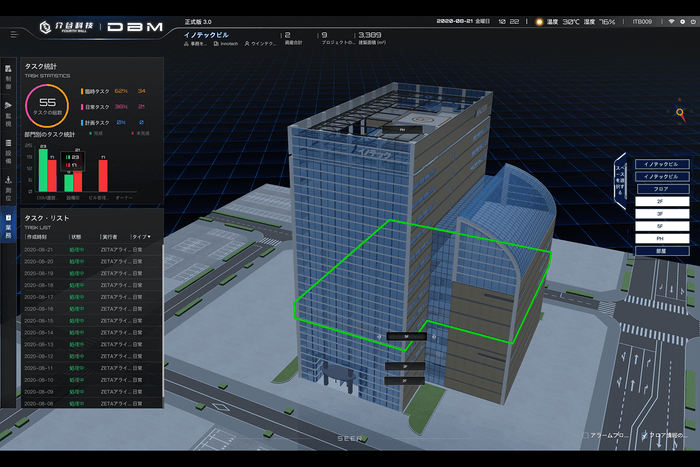Open the 制御 control sidebar tab
The image size is (700, 467).
[8, 78]
